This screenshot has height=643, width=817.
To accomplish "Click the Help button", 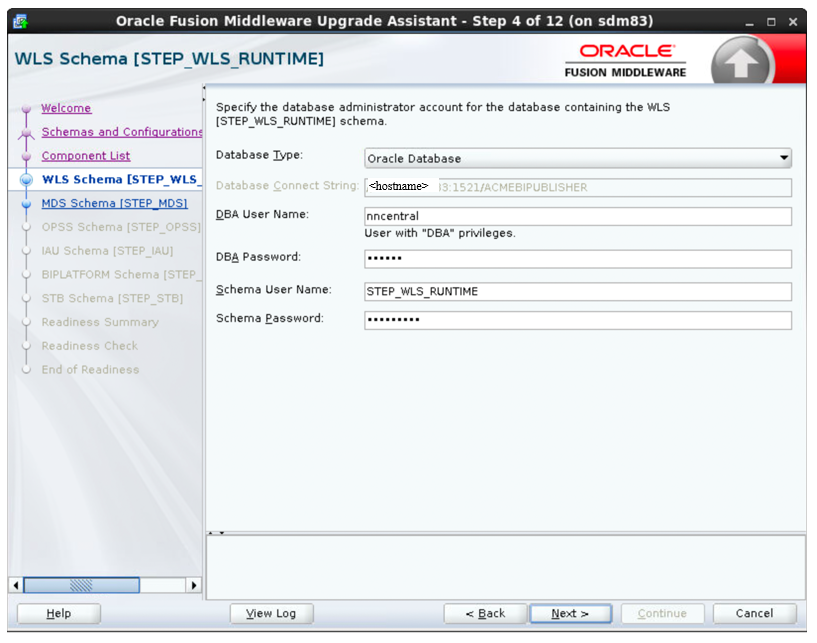I will tap(59, 613).
